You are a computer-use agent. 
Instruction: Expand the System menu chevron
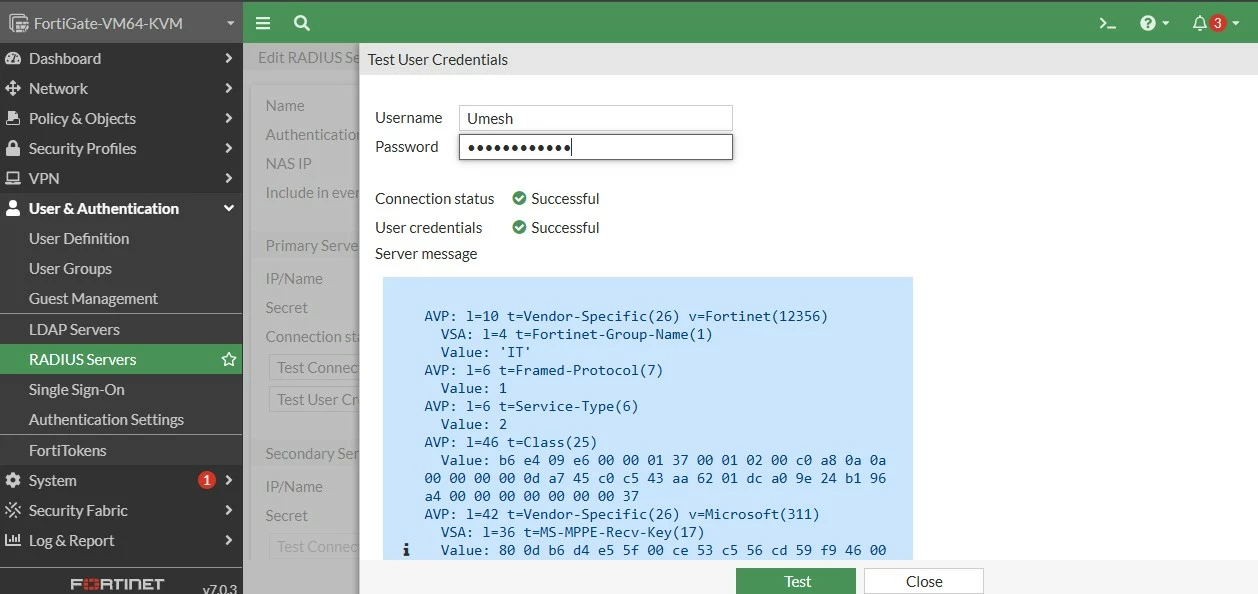(x=229, y=480)
